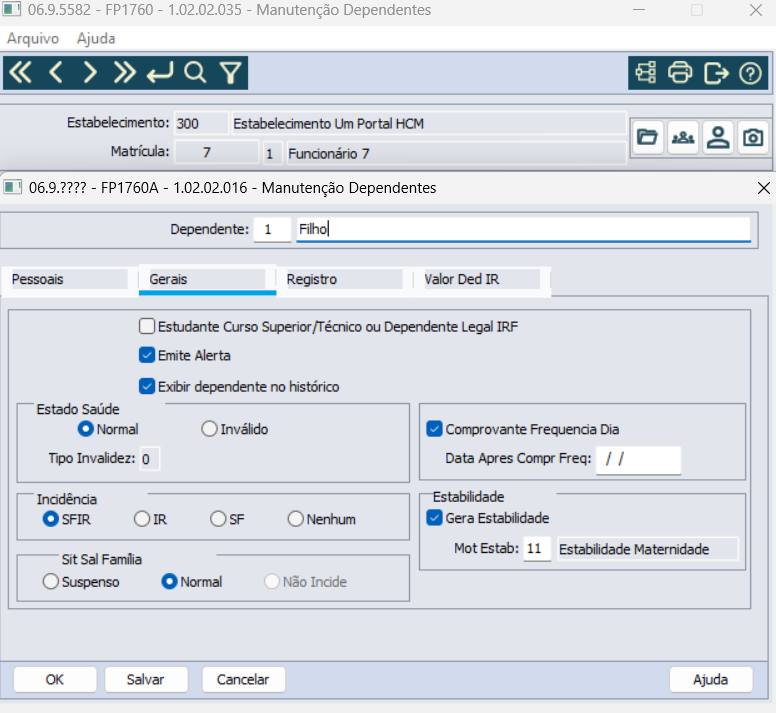Click the Dependente number field
The width and height of the screenshot is (776, 713).
coord(272,230)
